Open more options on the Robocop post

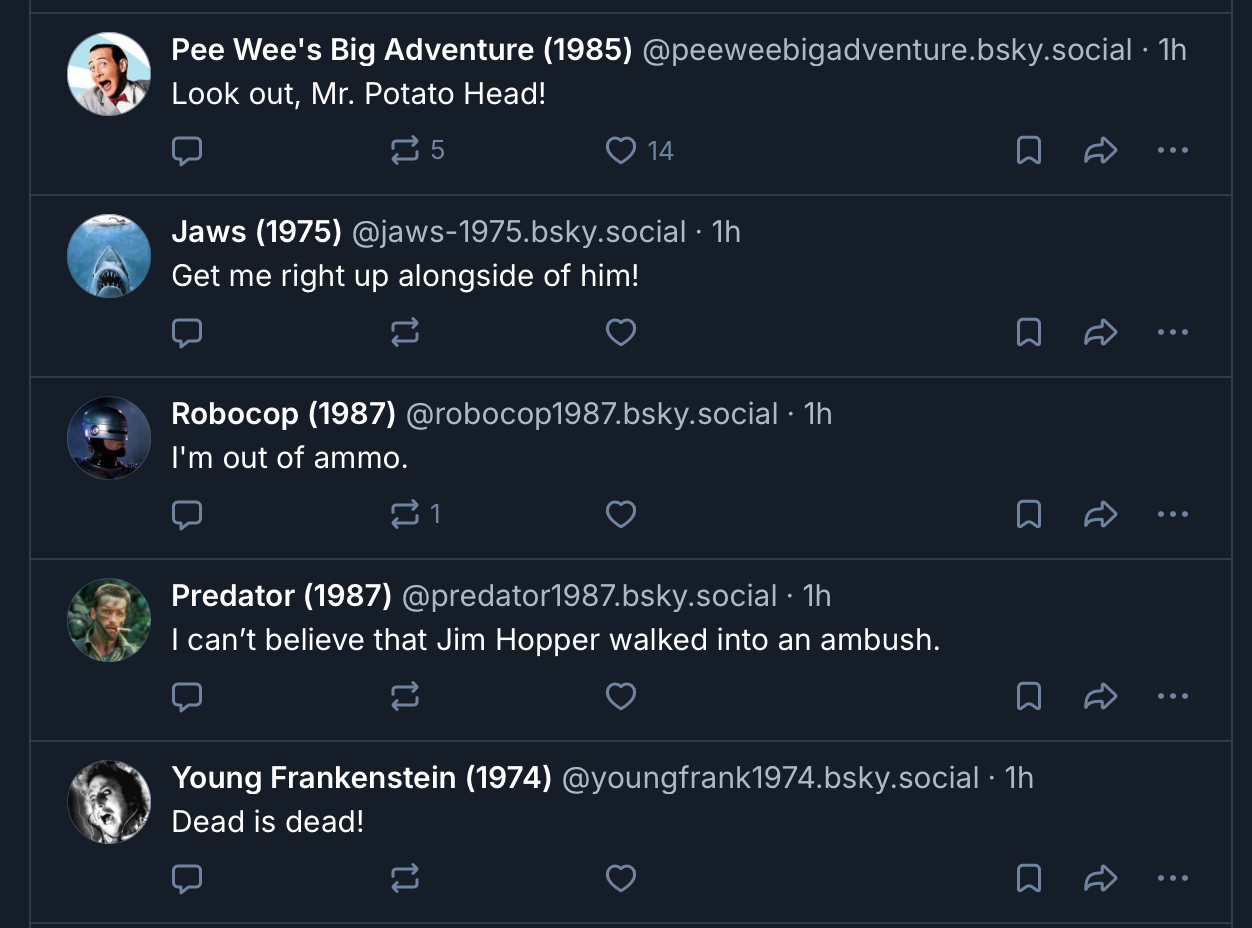coord(1172,515)
